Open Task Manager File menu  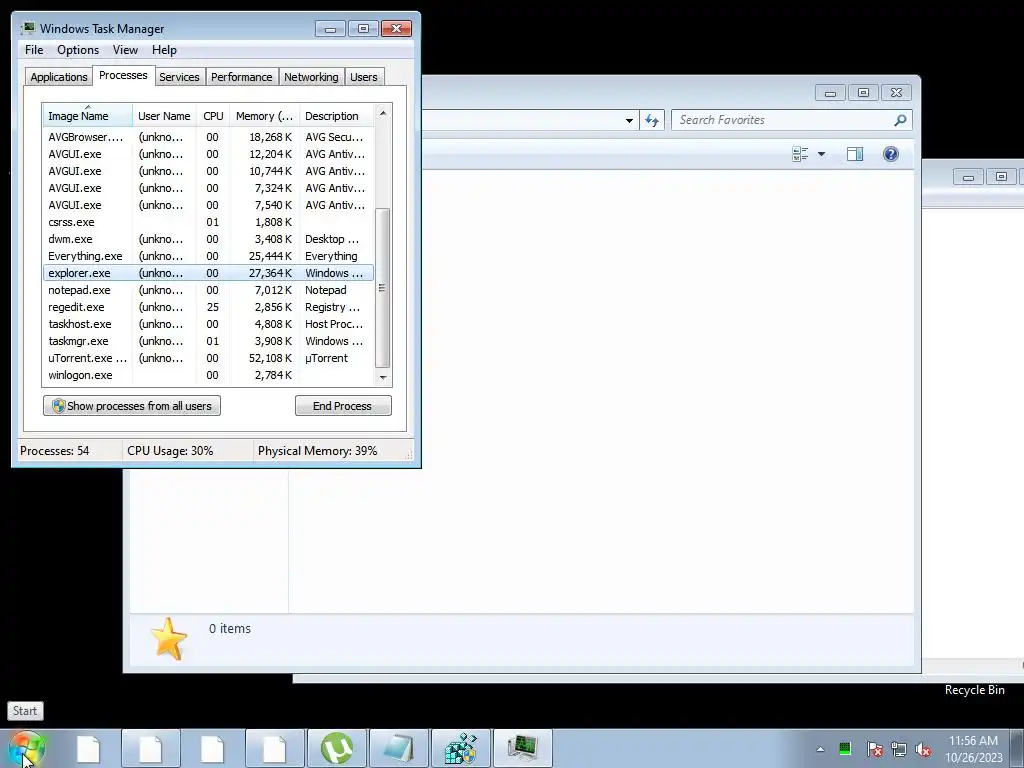34,50
